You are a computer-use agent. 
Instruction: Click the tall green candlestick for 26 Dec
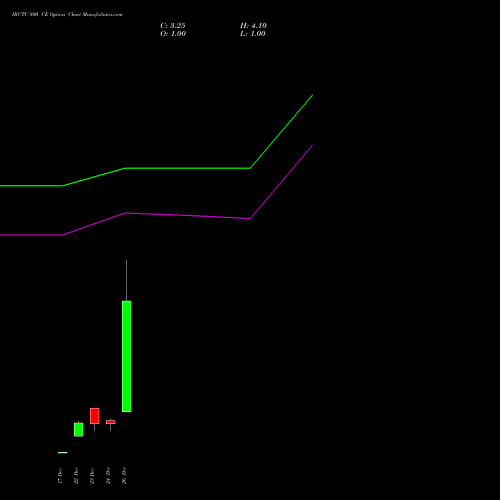point(127,356)
